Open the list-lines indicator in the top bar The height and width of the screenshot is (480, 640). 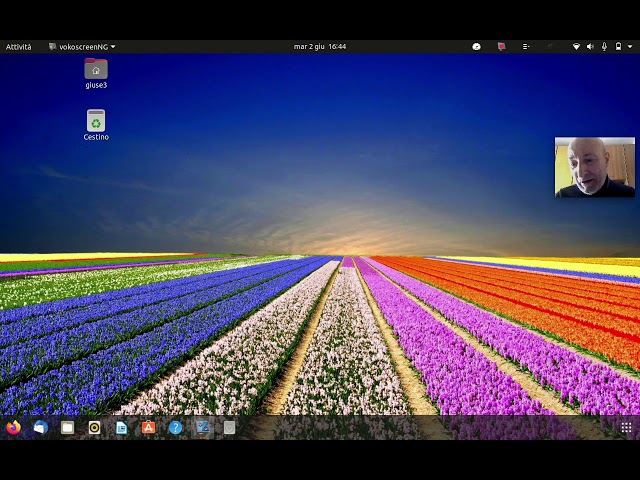(x=526, y=47)
